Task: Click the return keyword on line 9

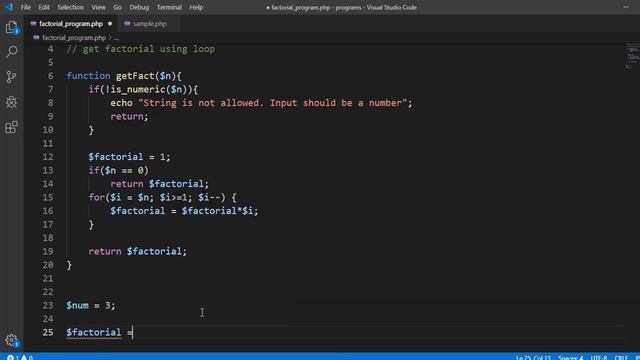Action: 127,116
